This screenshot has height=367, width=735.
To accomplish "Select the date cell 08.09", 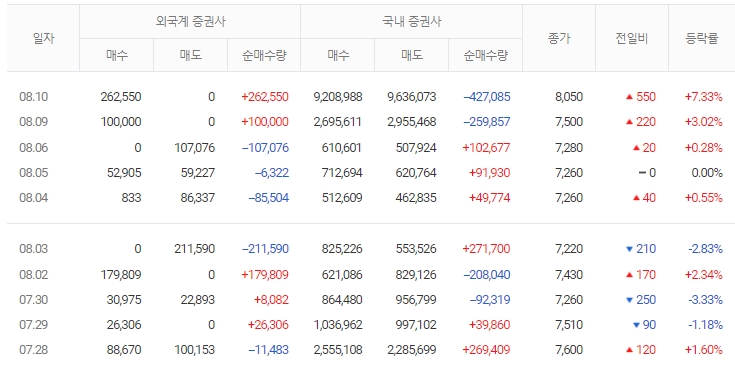I will [x=34, y=122].
